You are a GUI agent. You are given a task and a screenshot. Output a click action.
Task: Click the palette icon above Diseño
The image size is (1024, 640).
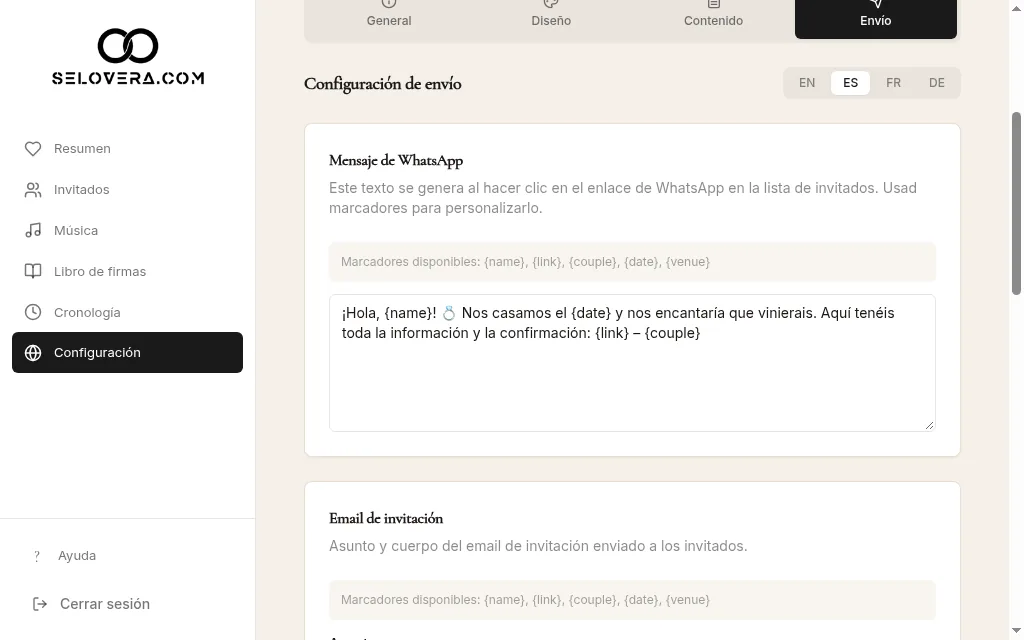(551, 3)
